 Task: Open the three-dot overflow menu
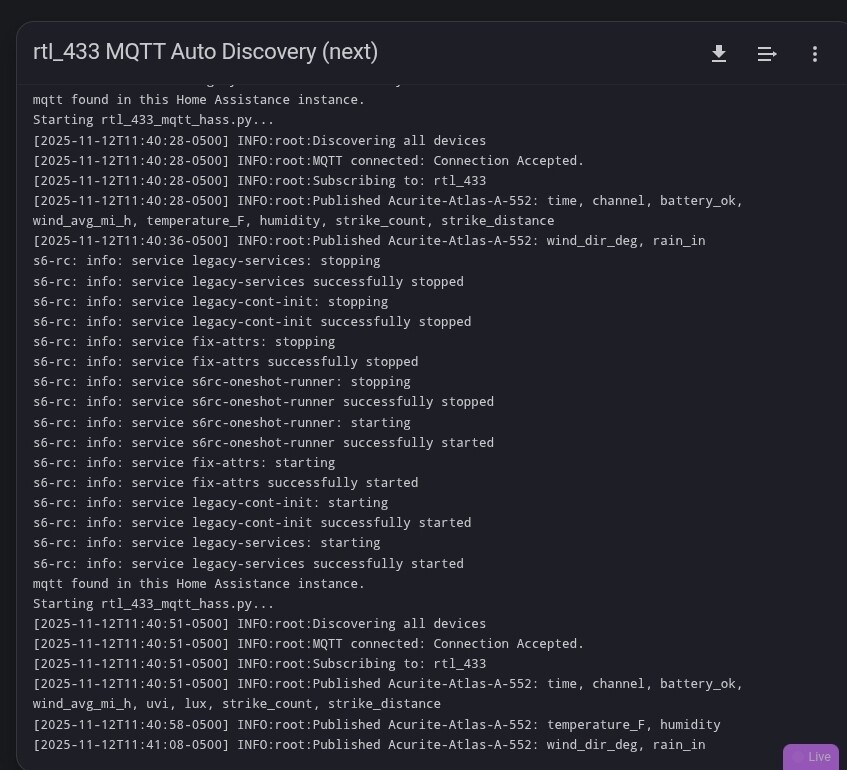tap(815, 54)
